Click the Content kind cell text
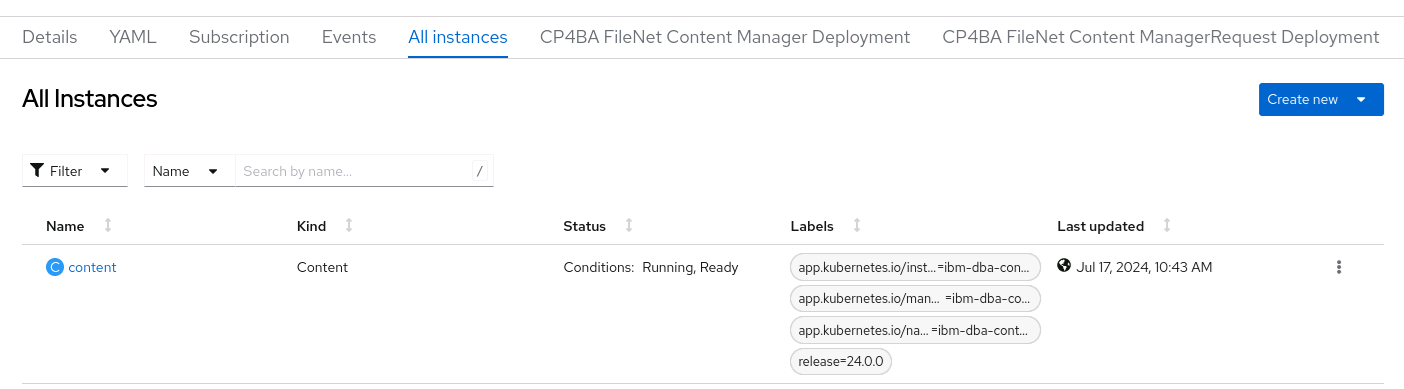 [x=322, y=267]
